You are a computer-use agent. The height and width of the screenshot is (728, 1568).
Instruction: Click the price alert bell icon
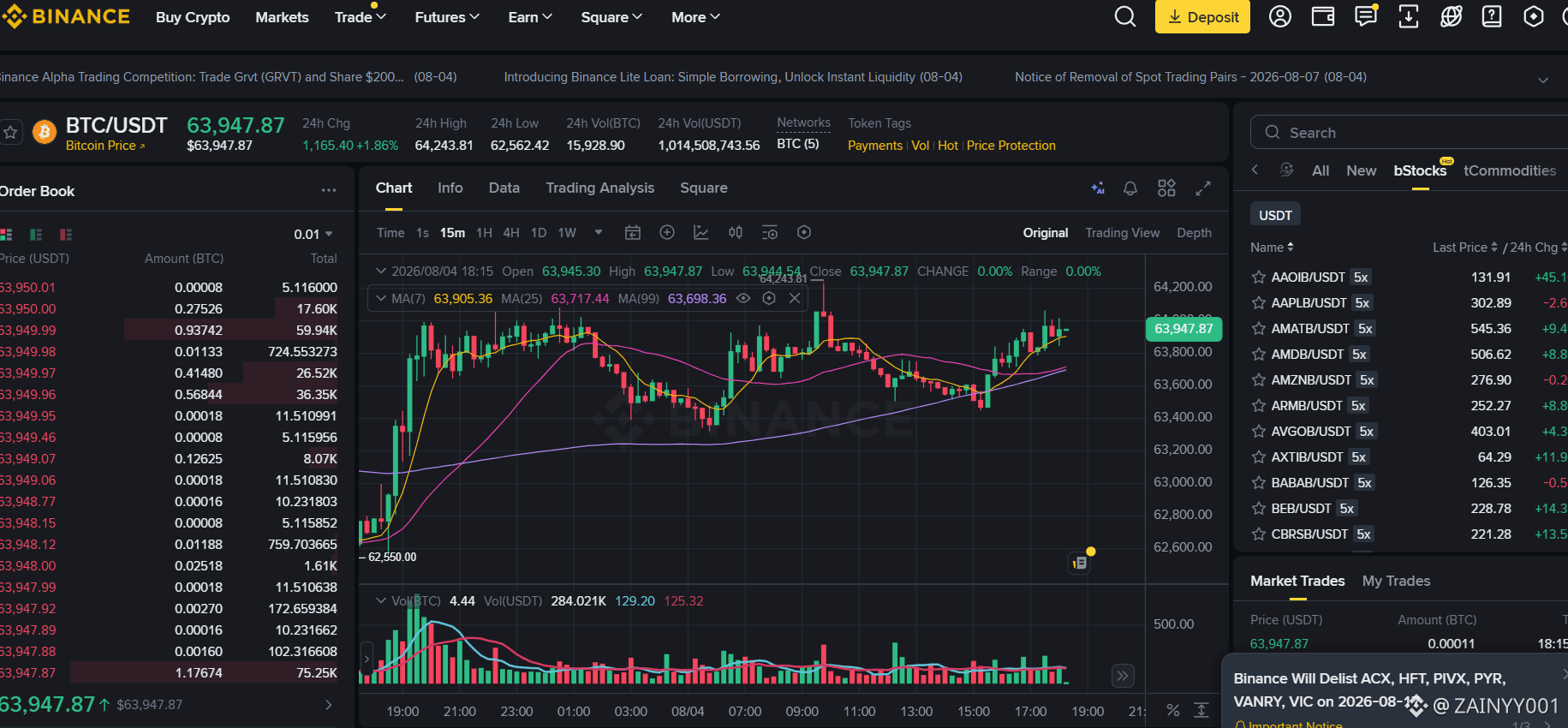click(x=1130, y=188)
